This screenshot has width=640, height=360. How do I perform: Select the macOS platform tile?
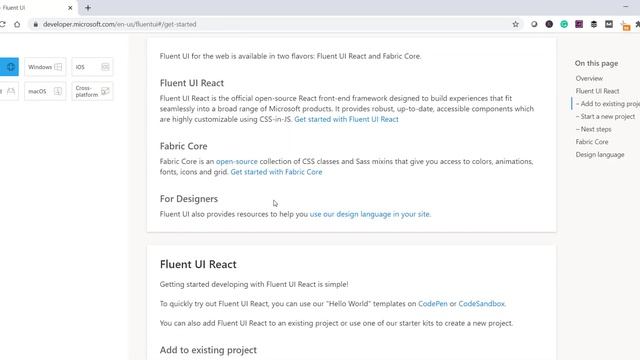45,91
